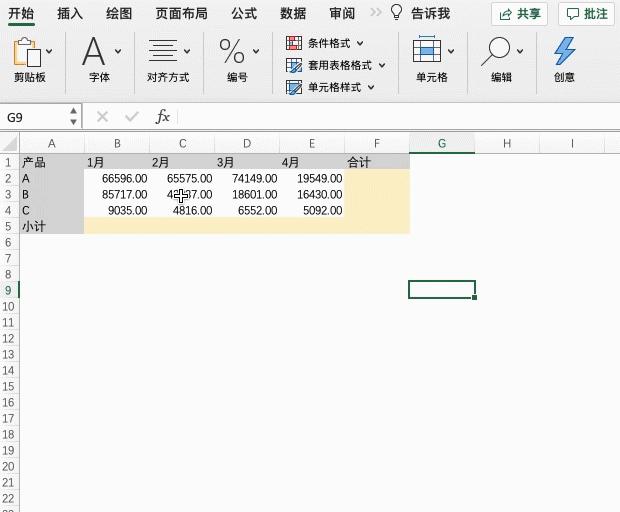Screen dimensions: 620x512
Task: Select cell with value 19549.00
Action: pyautogui.click(x=312, y=178)
